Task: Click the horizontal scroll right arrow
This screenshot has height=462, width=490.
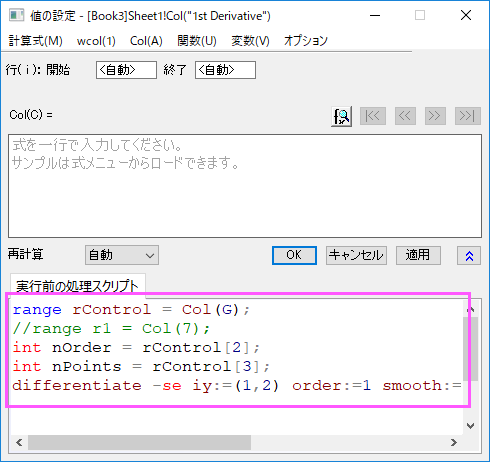Action: tap(454, 442)
